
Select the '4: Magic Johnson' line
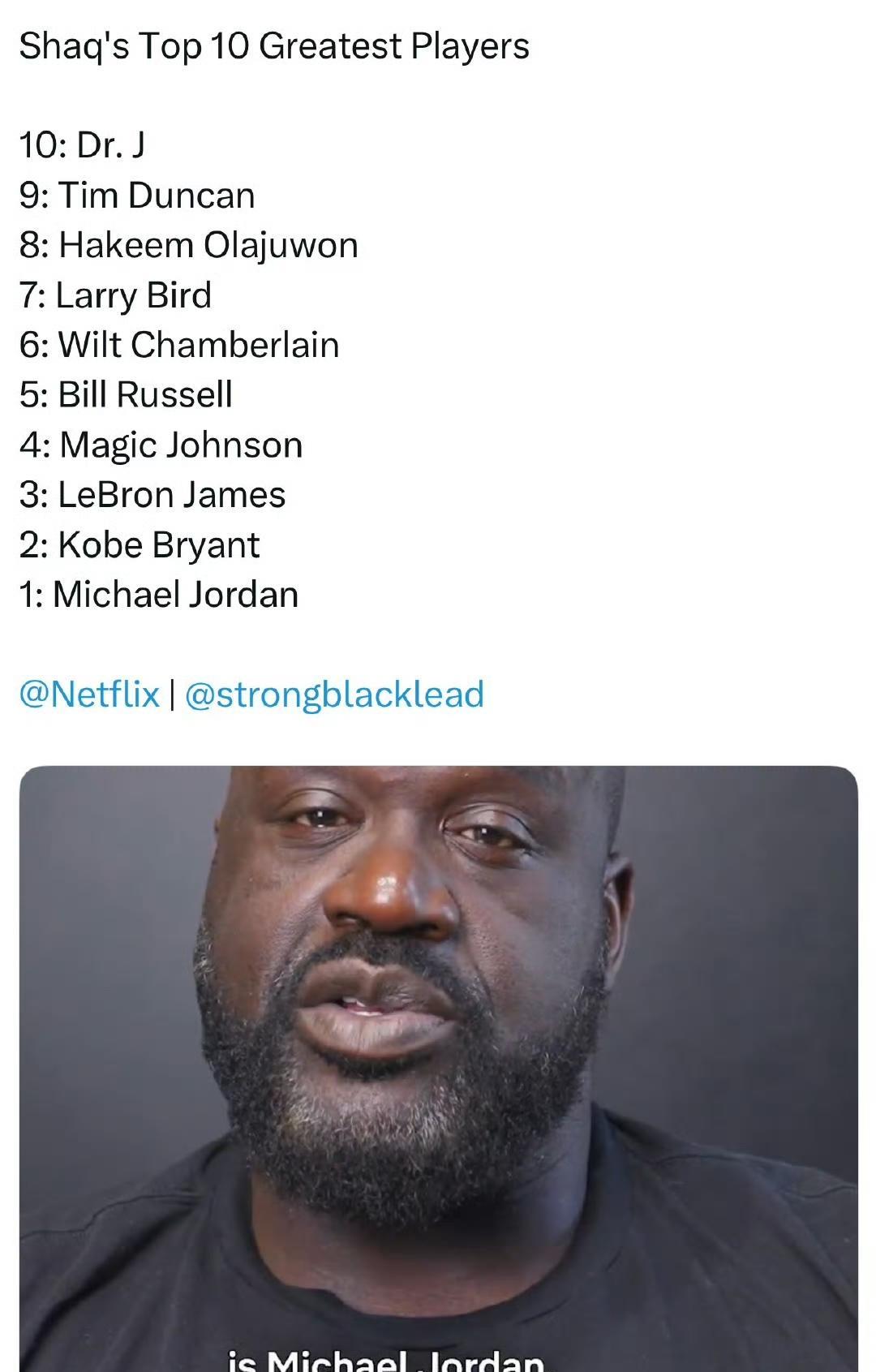point(161,445)
